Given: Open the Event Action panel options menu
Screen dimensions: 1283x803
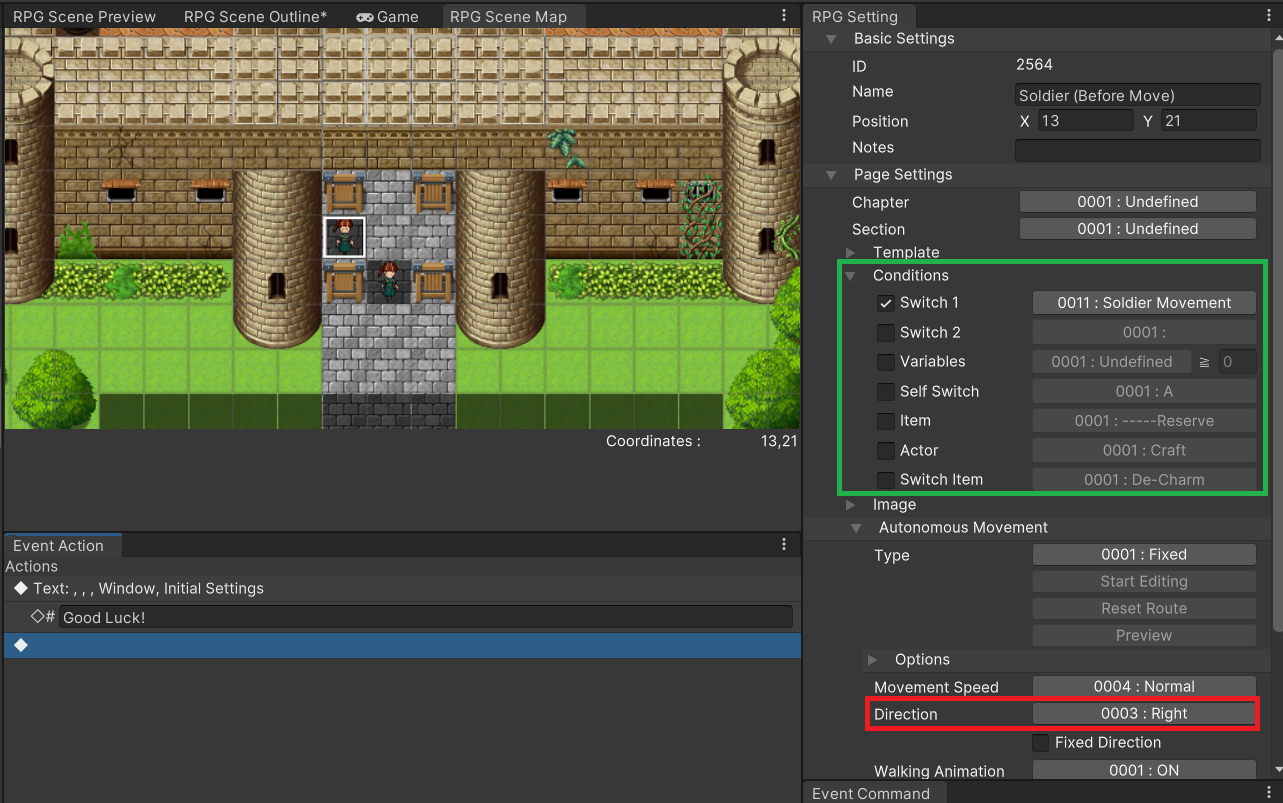Looking at the screenshot, I should (x=784, y=545).
